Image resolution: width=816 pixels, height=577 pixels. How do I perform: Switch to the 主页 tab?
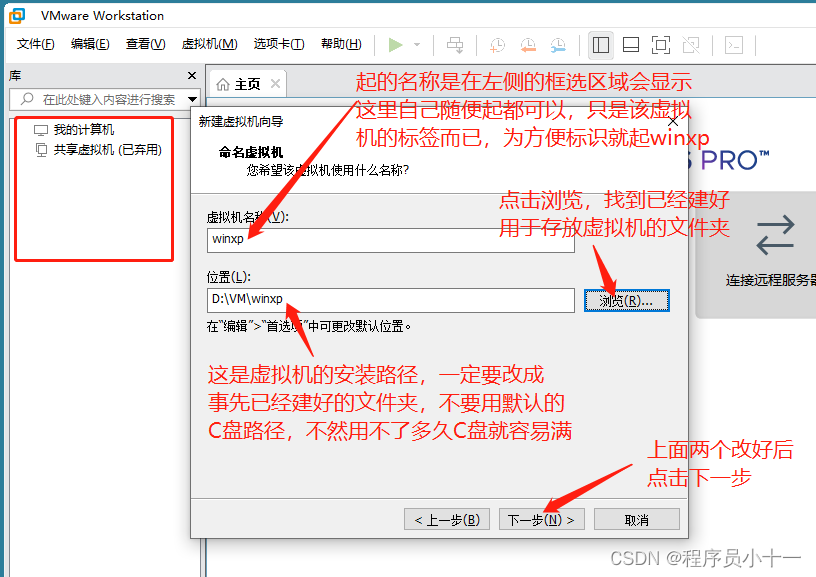click(x=247, y=83)
